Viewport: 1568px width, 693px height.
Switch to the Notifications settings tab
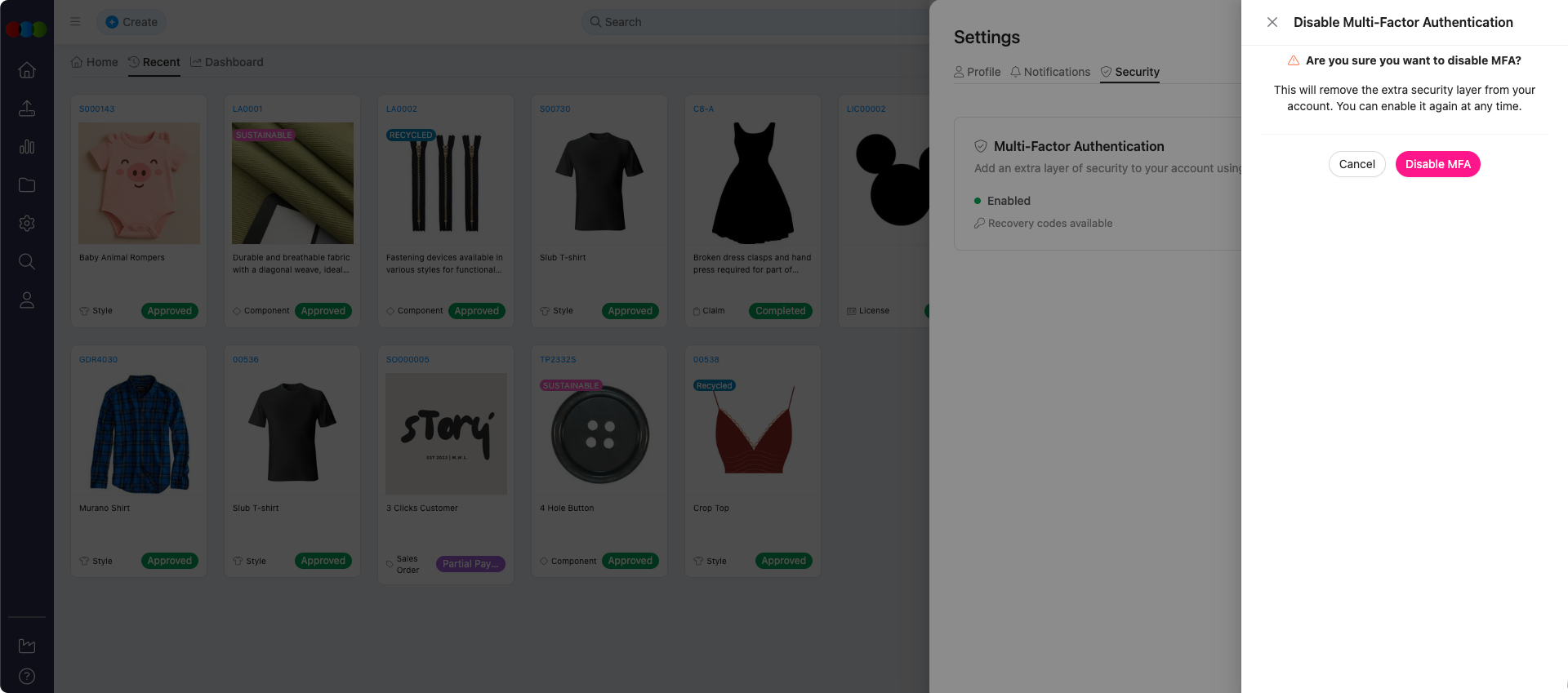pyautogui.click(x=1050, y=72)
